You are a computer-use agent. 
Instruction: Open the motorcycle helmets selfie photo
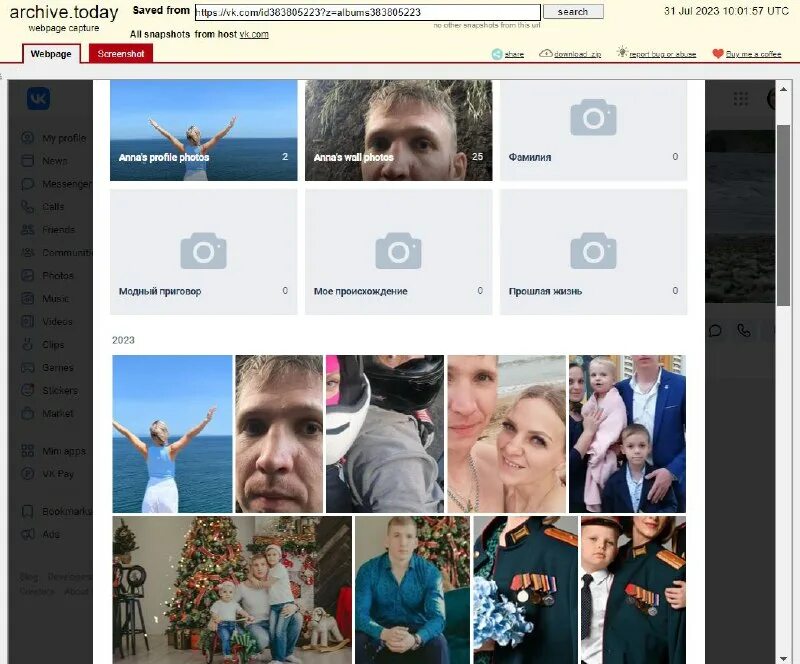(385, 434)
